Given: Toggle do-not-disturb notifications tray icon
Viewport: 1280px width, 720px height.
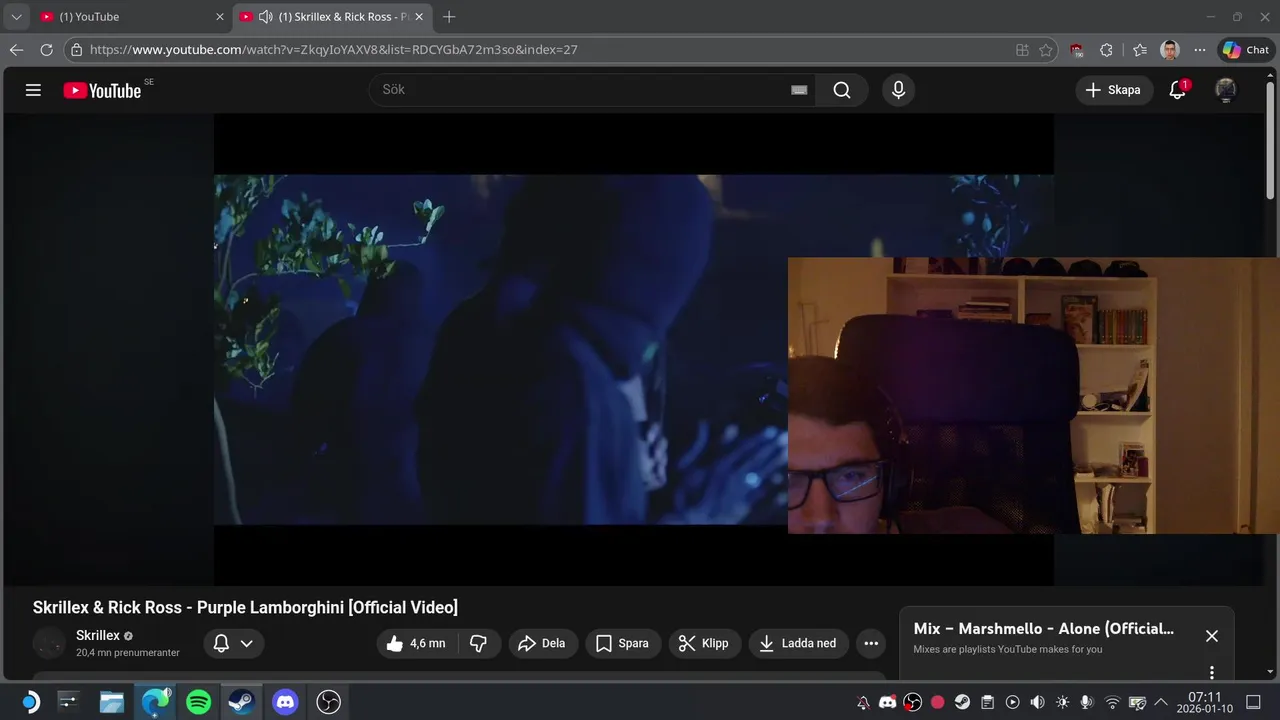Looking at the screenshot, I should [863, 703].
